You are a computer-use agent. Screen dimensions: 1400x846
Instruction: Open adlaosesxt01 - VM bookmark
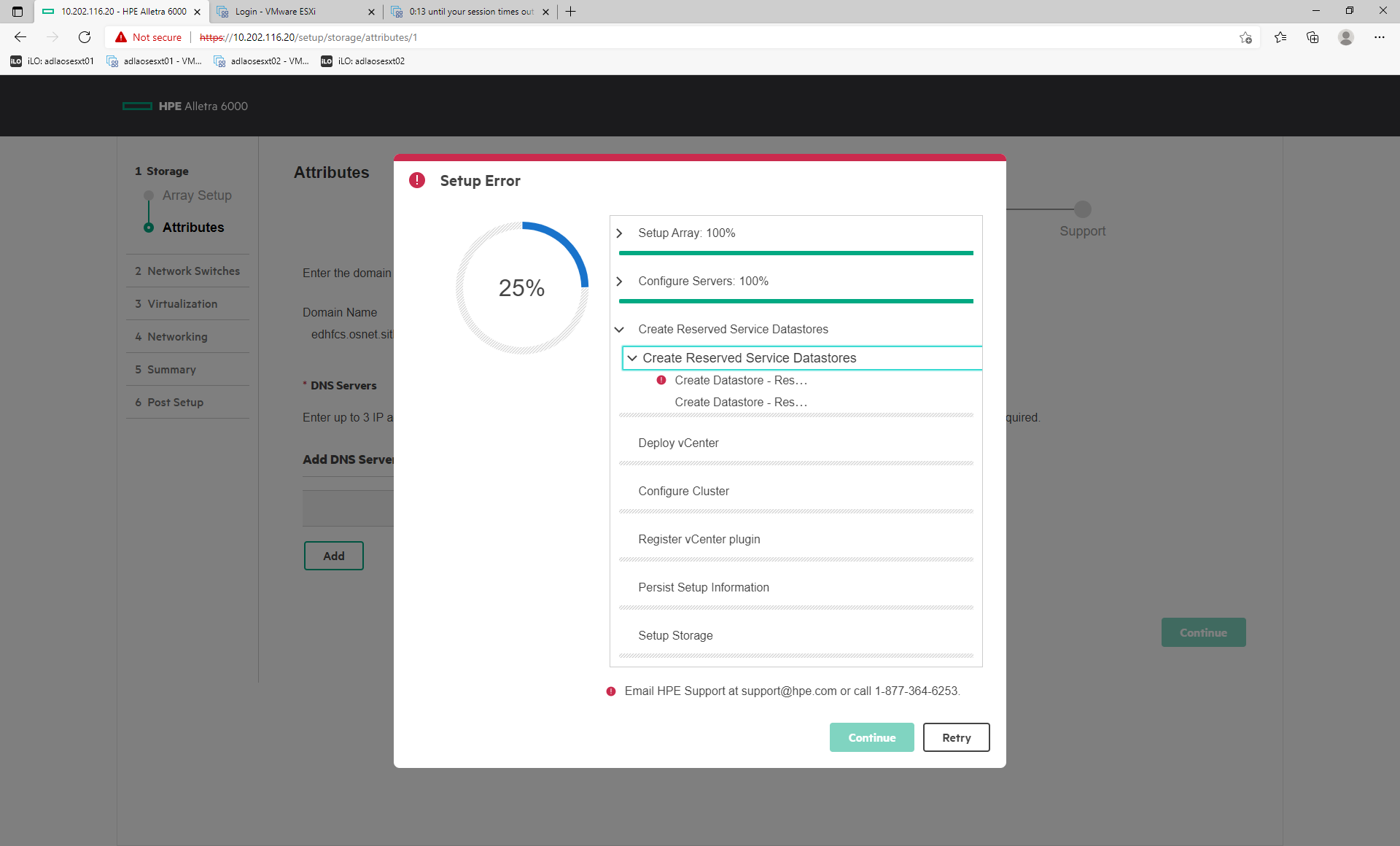click(x=155, y=61)
